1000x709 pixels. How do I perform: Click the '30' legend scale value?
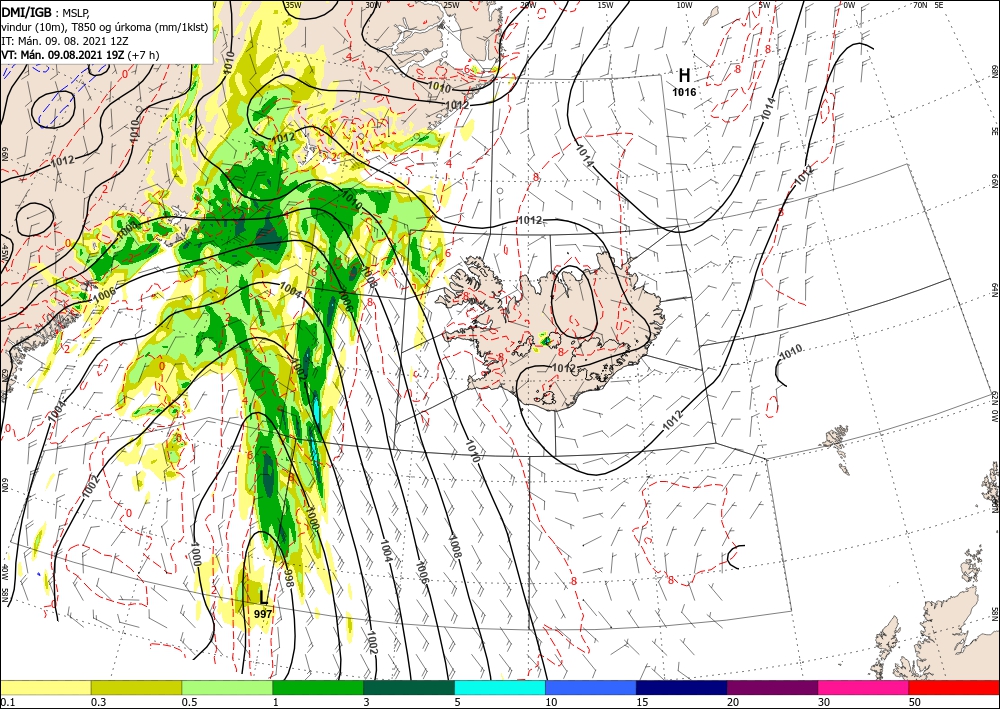824,702
